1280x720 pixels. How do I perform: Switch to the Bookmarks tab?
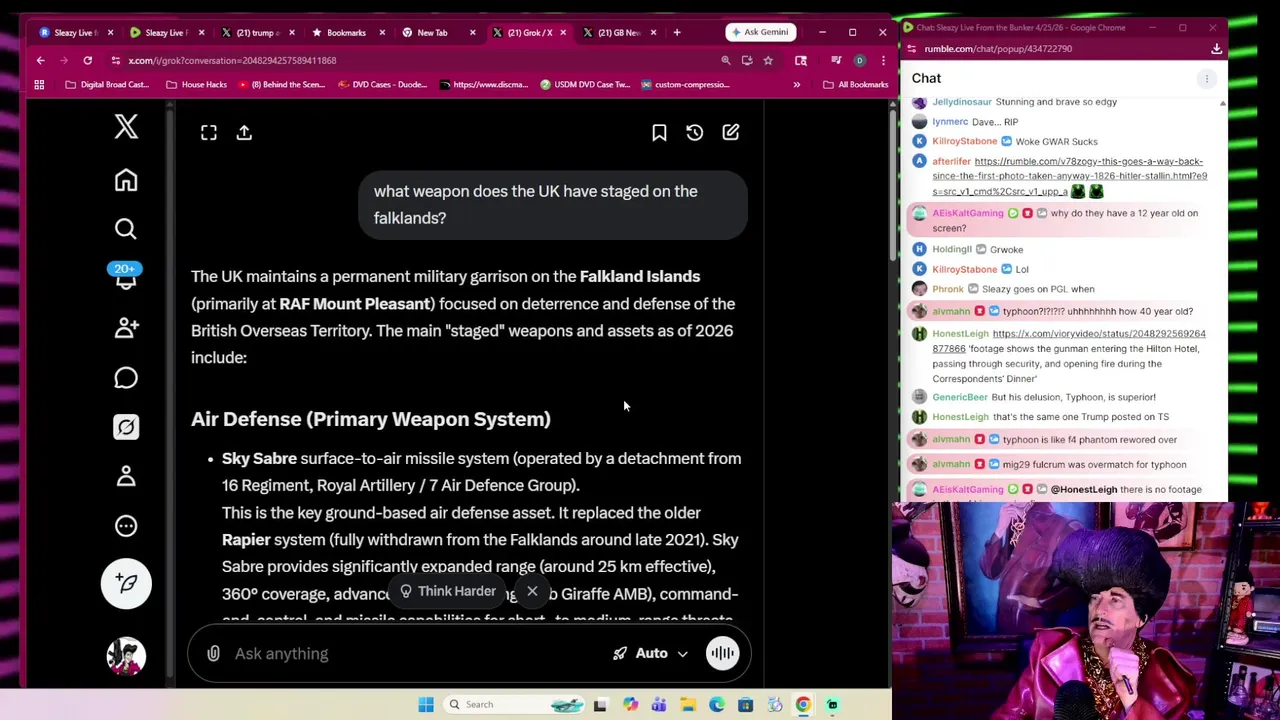pos(345,33)
